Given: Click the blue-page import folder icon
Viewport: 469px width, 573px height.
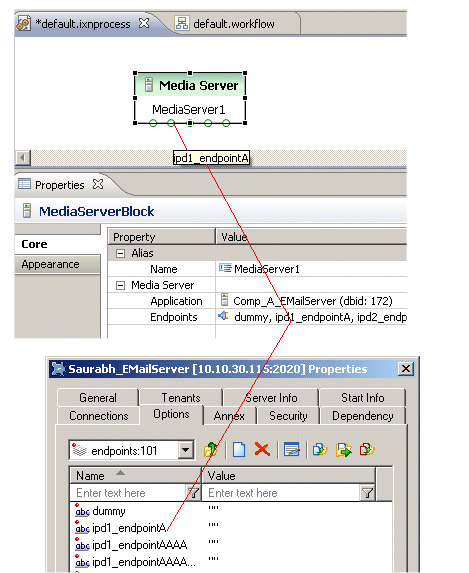Looking at the screenshot, I should click(320, 450).
